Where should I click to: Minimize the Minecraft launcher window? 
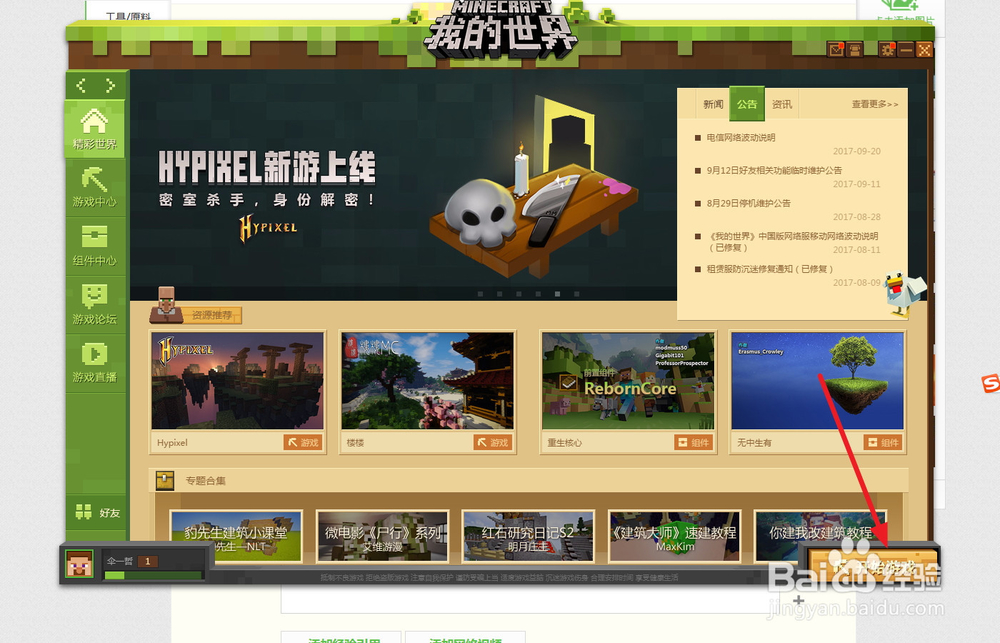906,49
